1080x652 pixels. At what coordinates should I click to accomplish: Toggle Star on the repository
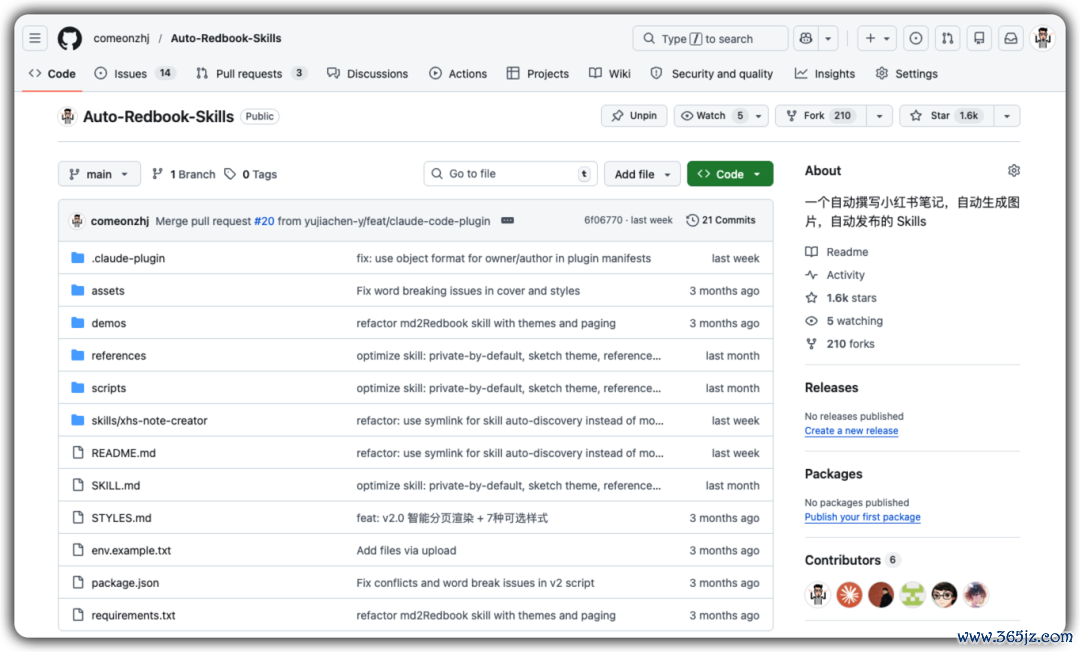[x=946, y=116]
